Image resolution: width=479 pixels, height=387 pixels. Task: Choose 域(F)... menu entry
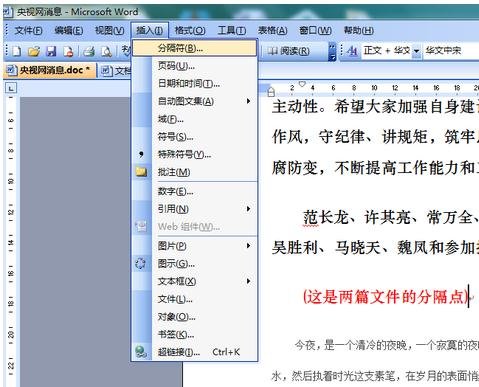click(x=195, y=119)
